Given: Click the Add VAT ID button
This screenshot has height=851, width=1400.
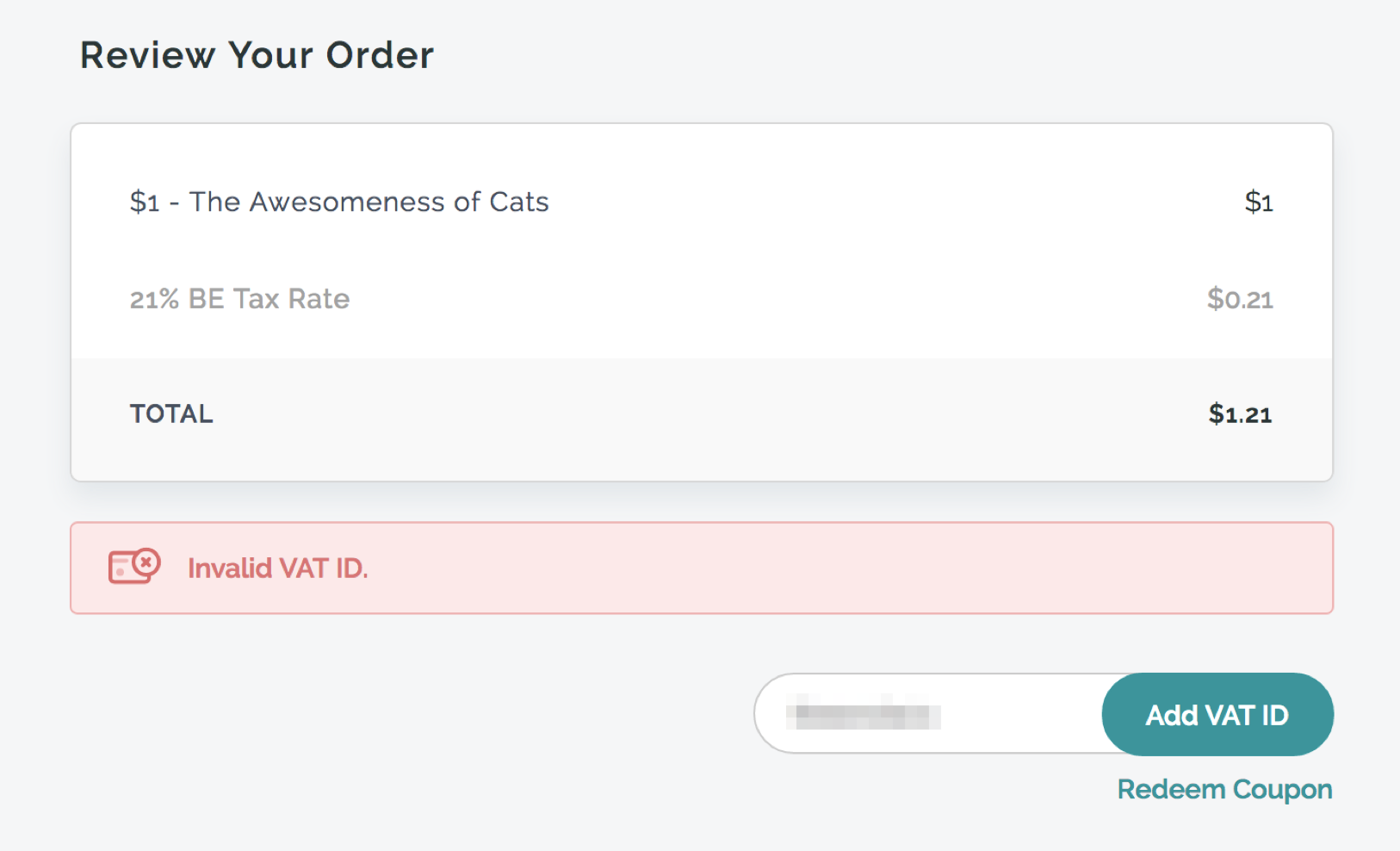Looking at the screenshot, I should click(1217, 714).
